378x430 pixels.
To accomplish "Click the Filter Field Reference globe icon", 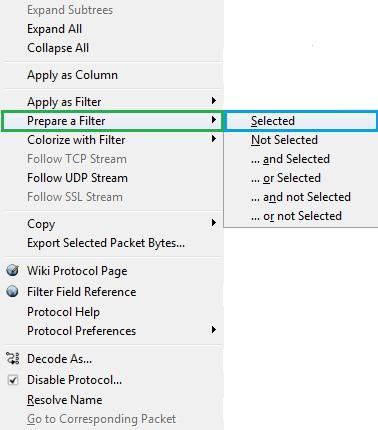I will (13, 291).
